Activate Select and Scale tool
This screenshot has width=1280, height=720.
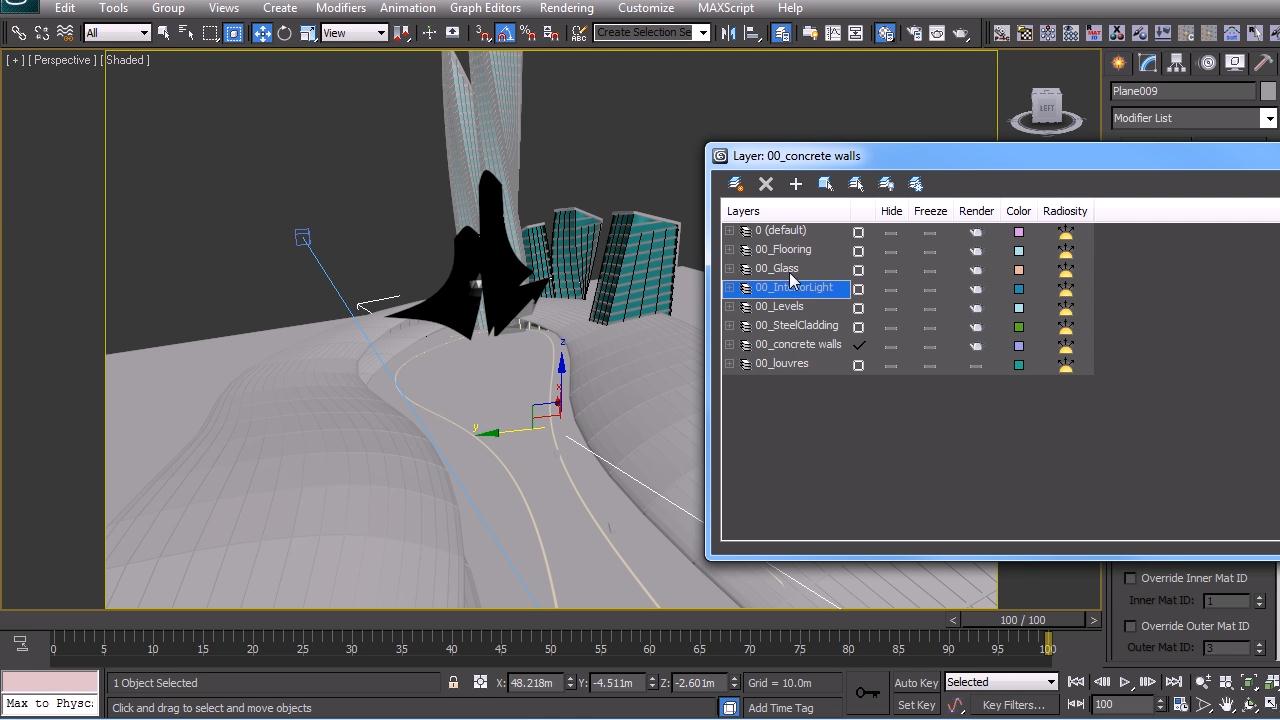tap(308, 33)
